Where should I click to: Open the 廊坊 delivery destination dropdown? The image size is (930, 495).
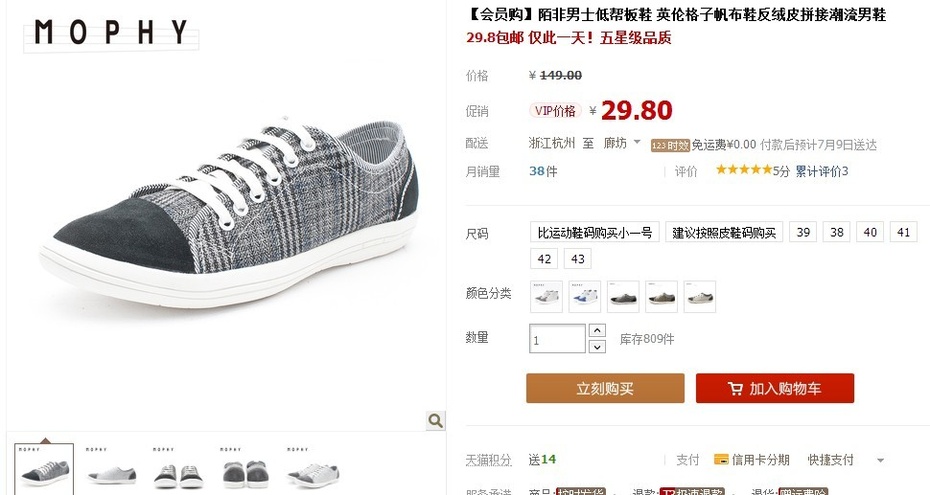click(x=622, y=143)
